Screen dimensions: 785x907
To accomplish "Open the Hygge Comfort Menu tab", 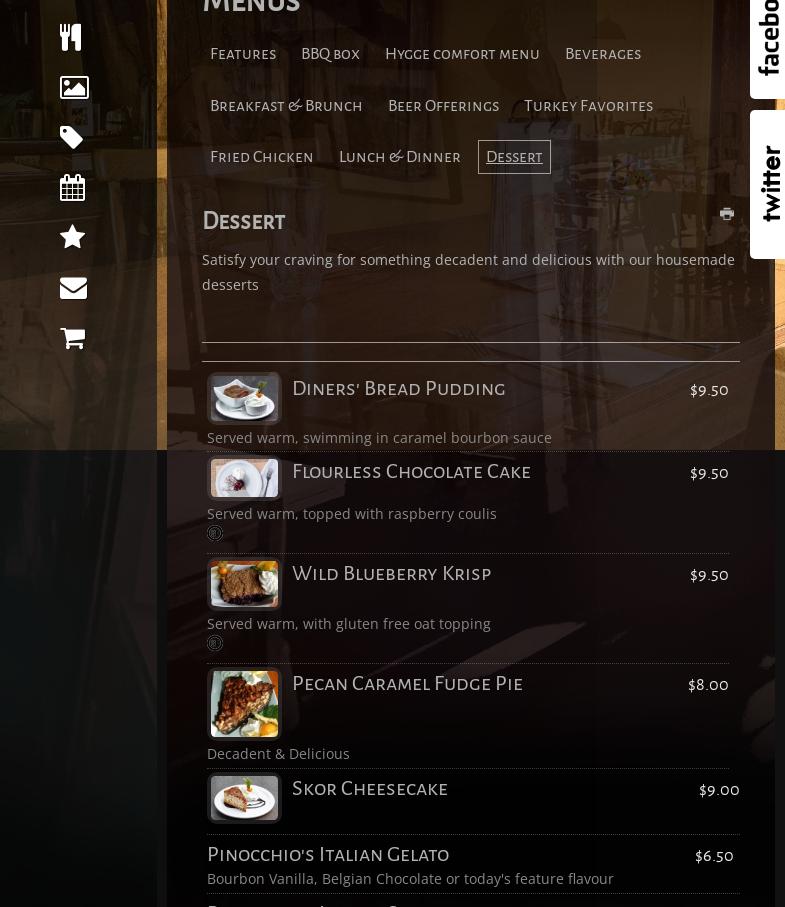I will point(462,54).
